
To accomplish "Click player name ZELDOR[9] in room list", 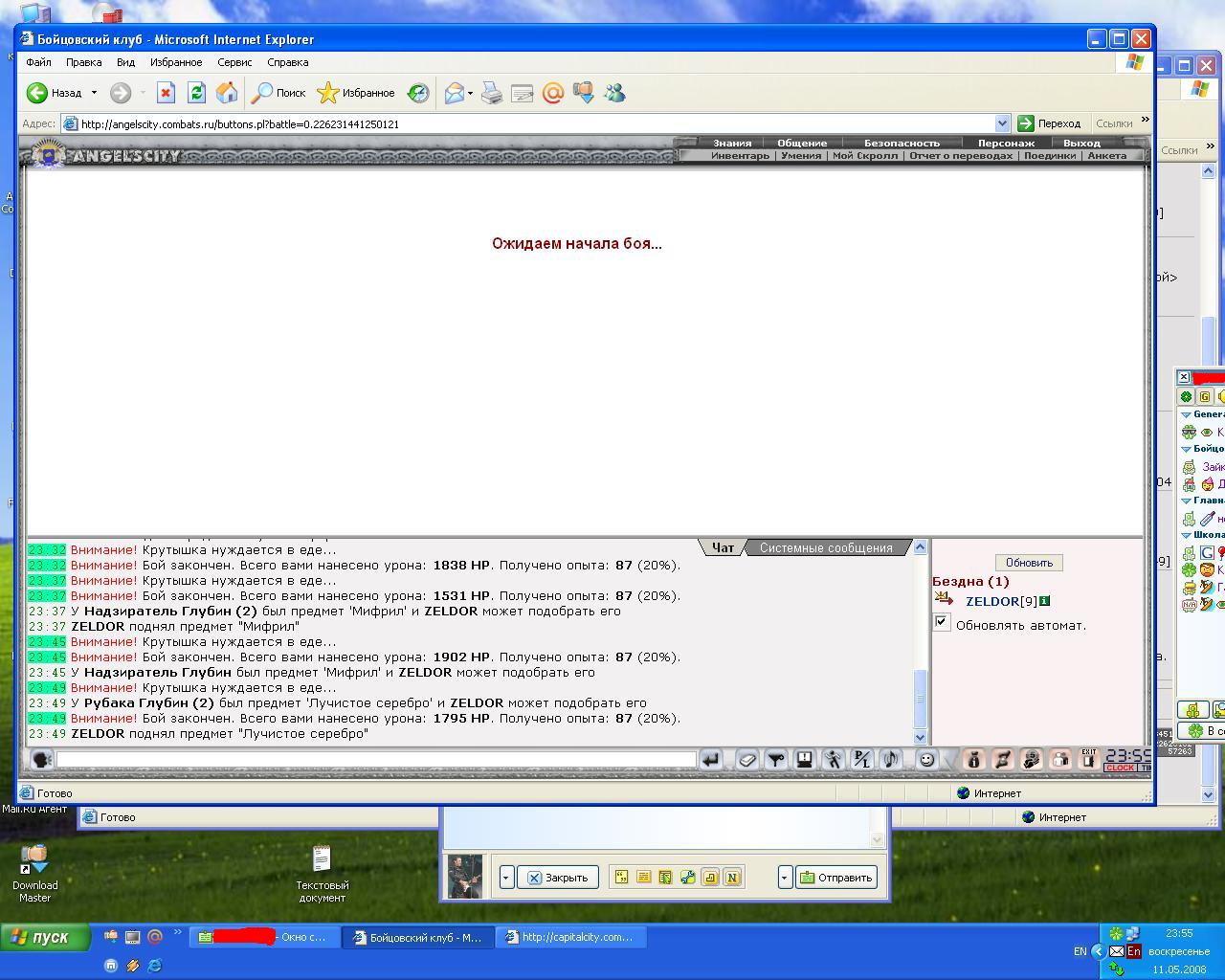I will click(x=1001, y=601).
